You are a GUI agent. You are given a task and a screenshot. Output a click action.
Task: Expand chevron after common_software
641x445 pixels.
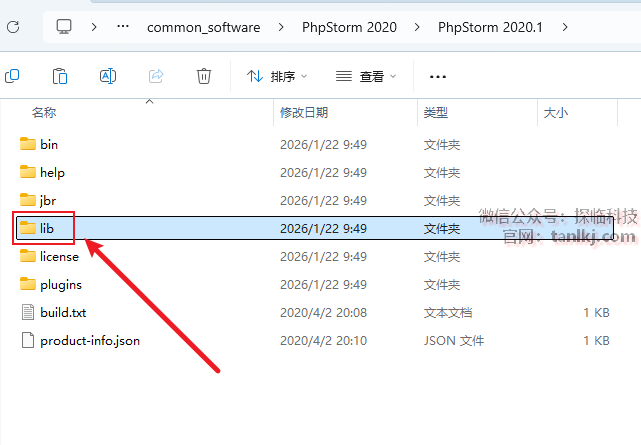coord(281,27)
